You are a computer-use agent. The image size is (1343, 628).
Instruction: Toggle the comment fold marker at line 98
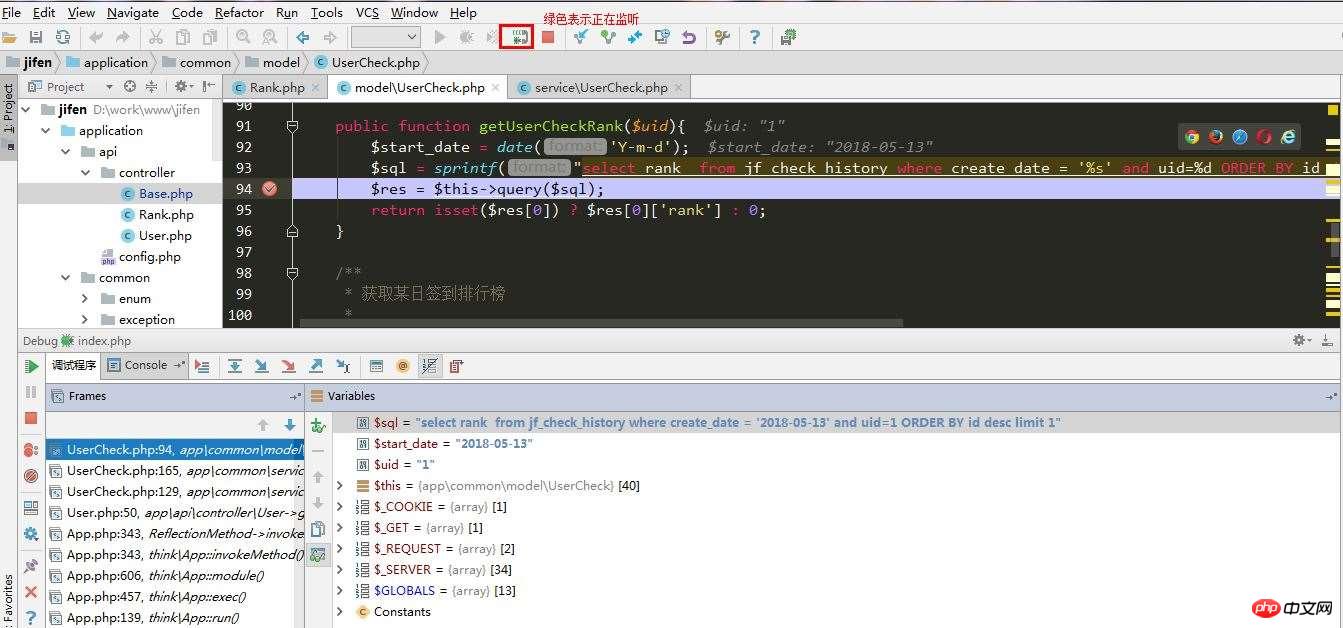292,272
